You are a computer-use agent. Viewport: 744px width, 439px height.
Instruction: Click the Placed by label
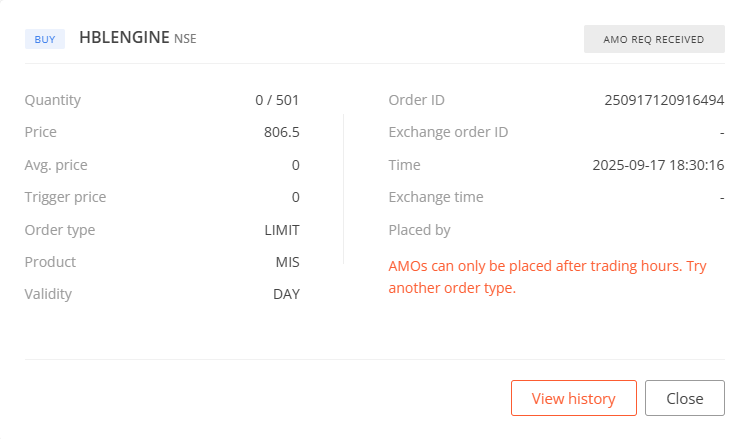click(419, 230)
